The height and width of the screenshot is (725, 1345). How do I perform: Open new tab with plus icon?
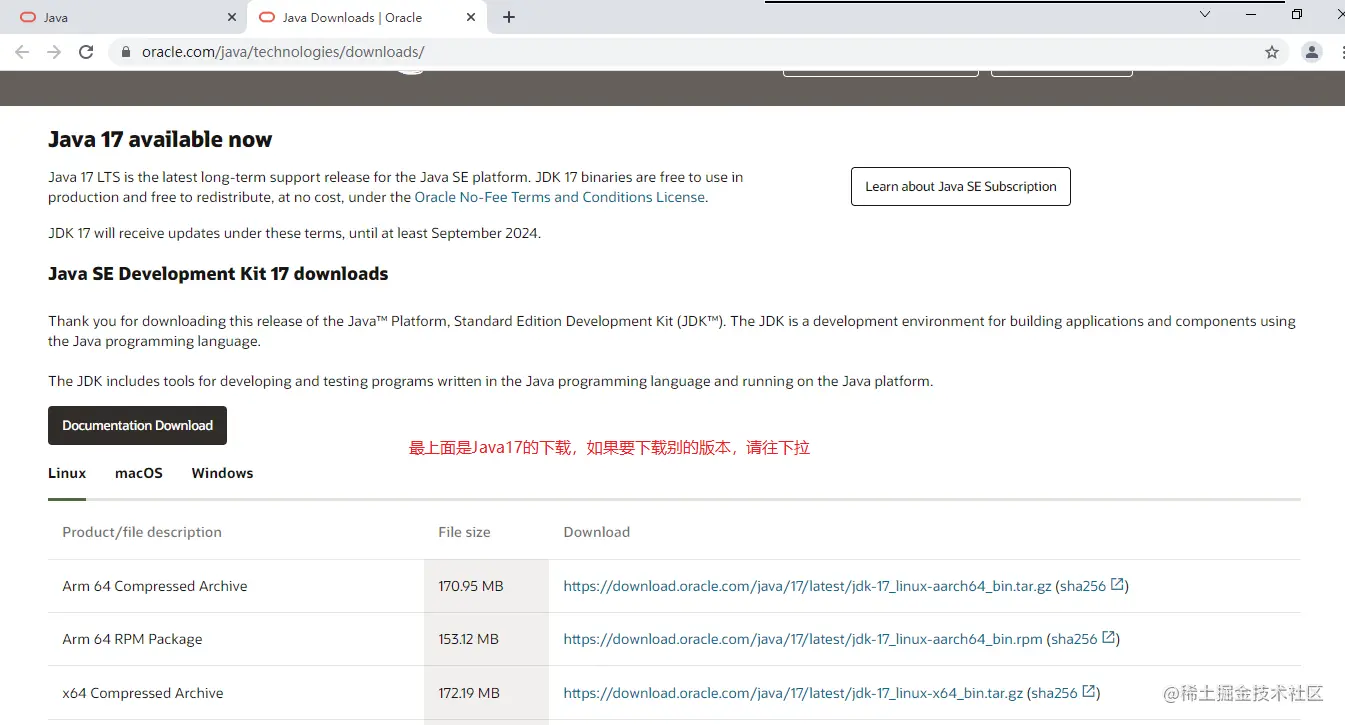pos(509,17)
